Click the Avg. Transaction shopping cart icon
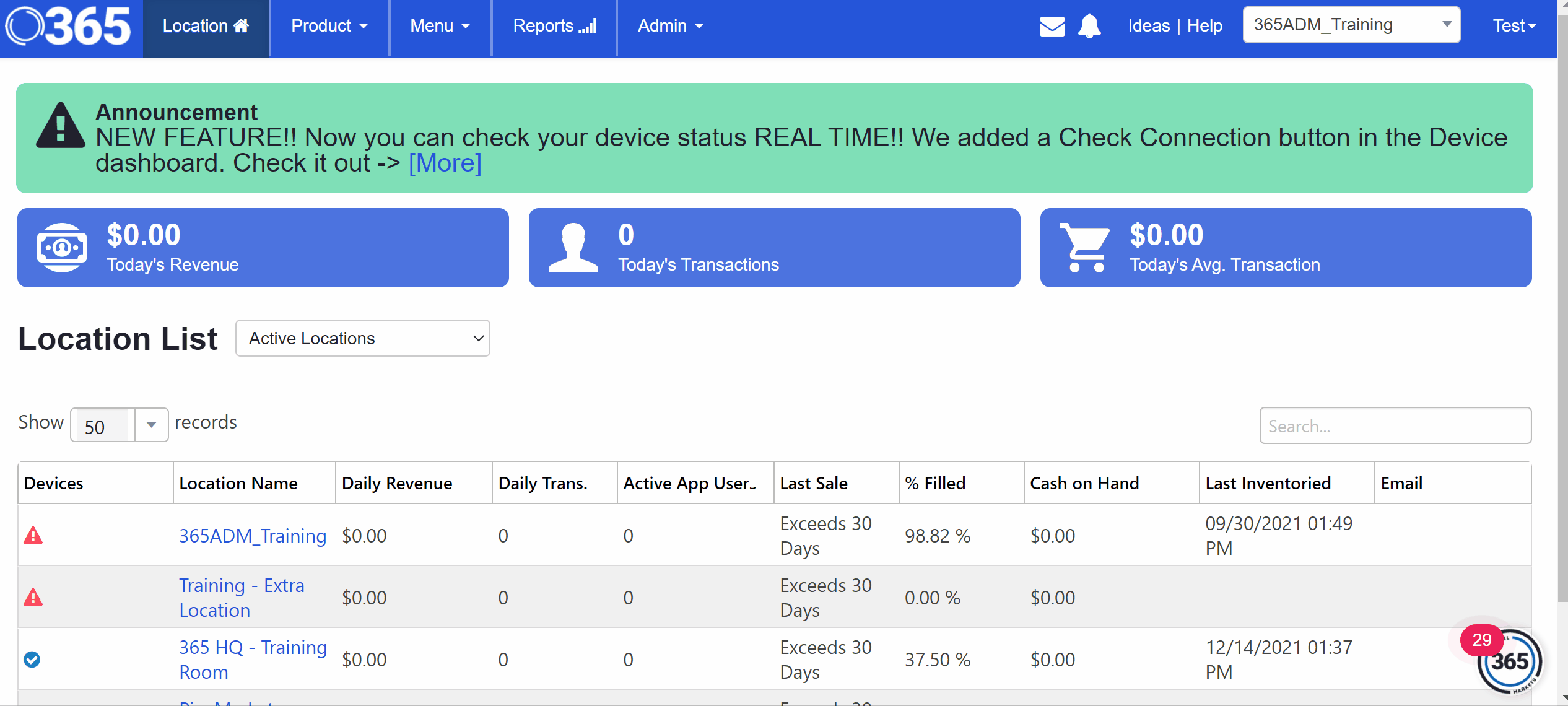The height and width of the screenshot is (706, 1568). coord(1085,248)
